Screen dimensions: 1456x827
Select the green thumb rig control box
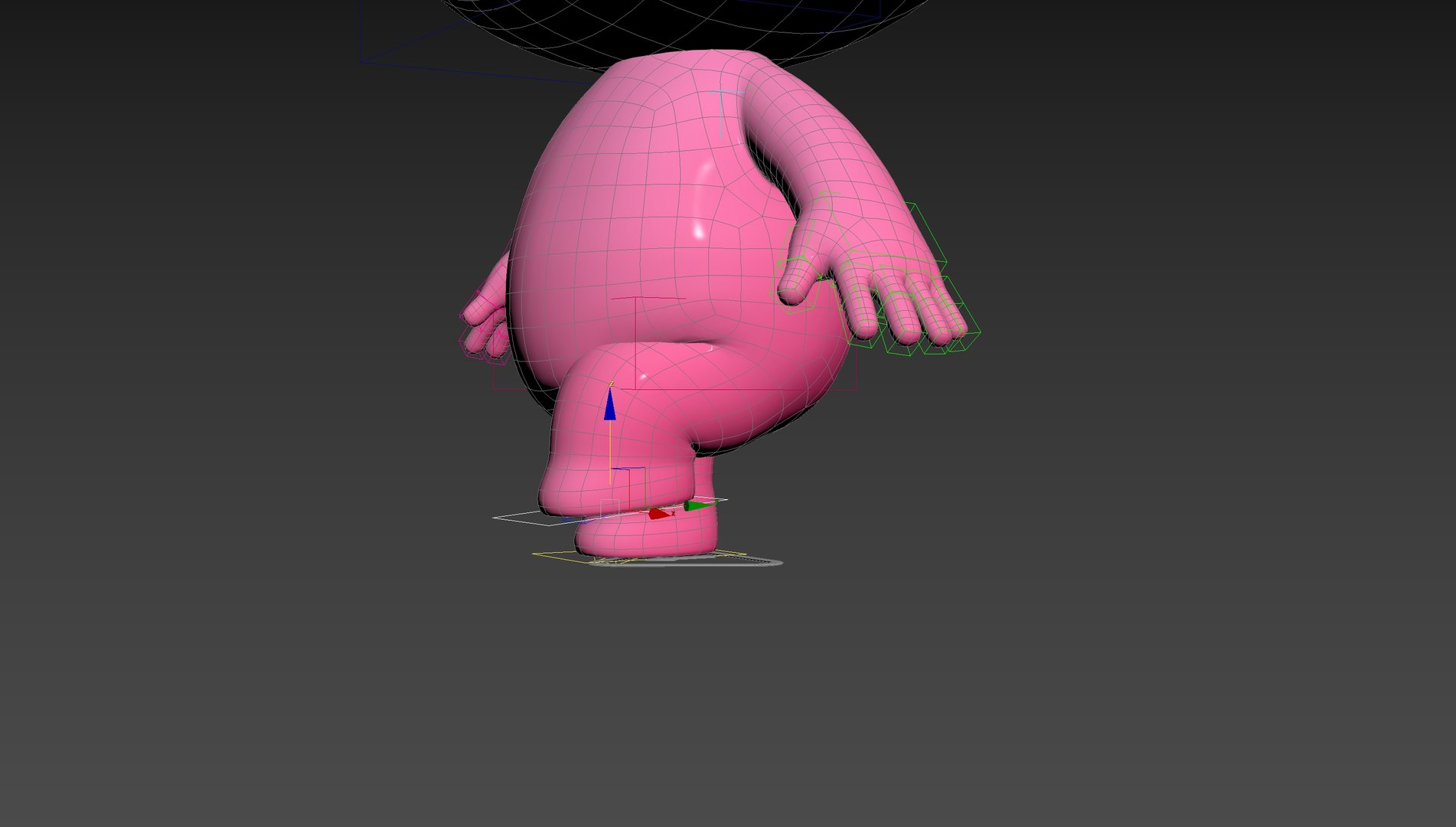click(795, 285)
